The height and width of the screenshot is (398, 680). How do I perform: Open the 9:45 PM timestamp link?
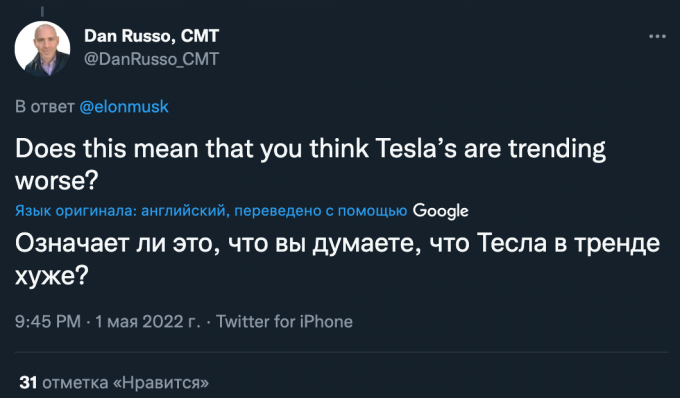coord(48,322)
